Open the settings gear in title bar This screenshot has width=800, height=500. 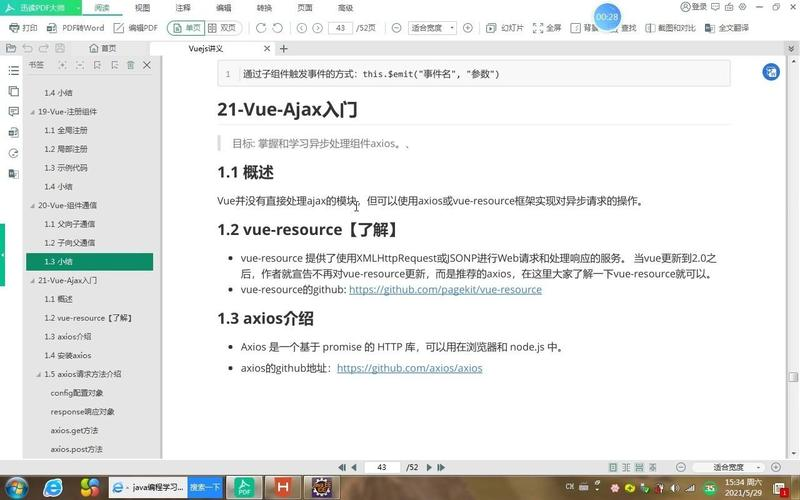coord(742,7)
